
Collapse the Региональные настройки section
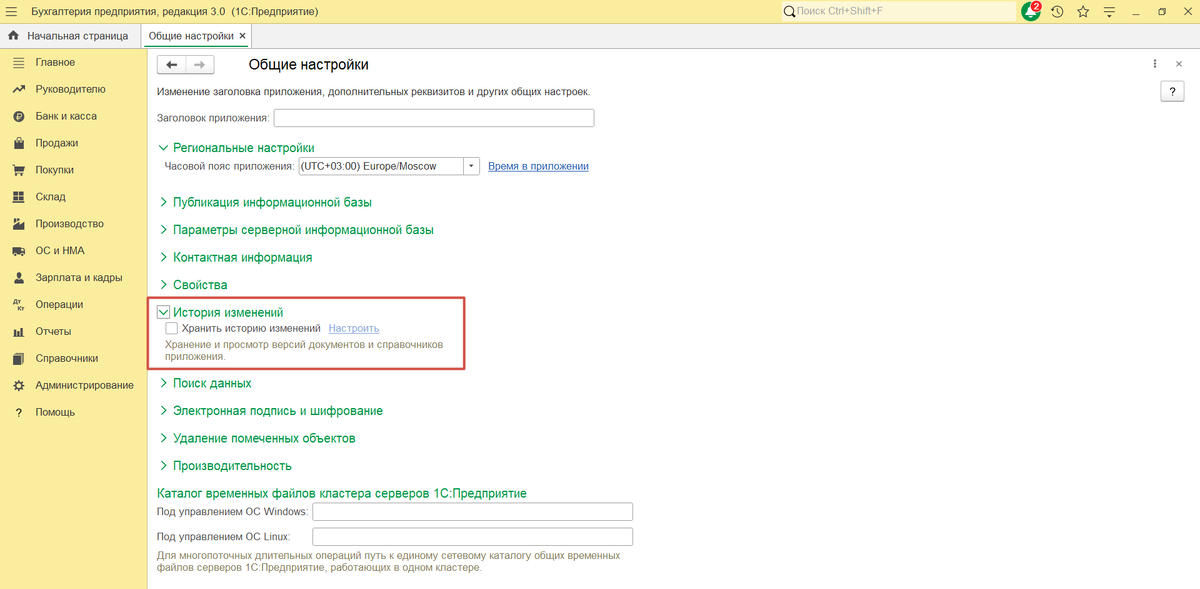[x=164, y=148]
